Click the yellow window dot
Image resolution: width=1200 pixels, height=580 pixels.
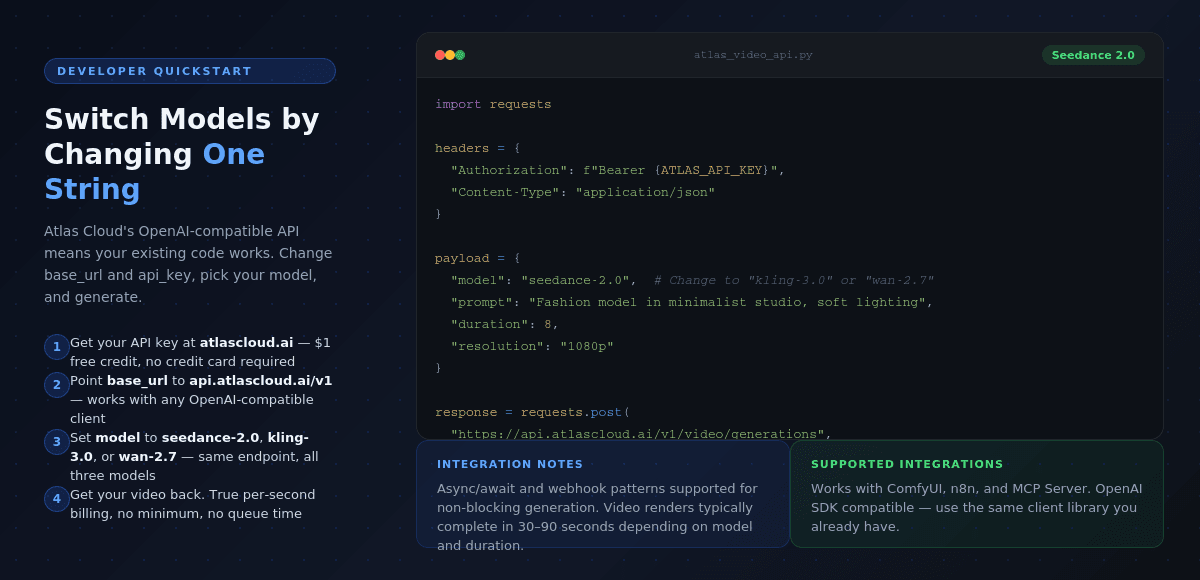coord(450,55)
